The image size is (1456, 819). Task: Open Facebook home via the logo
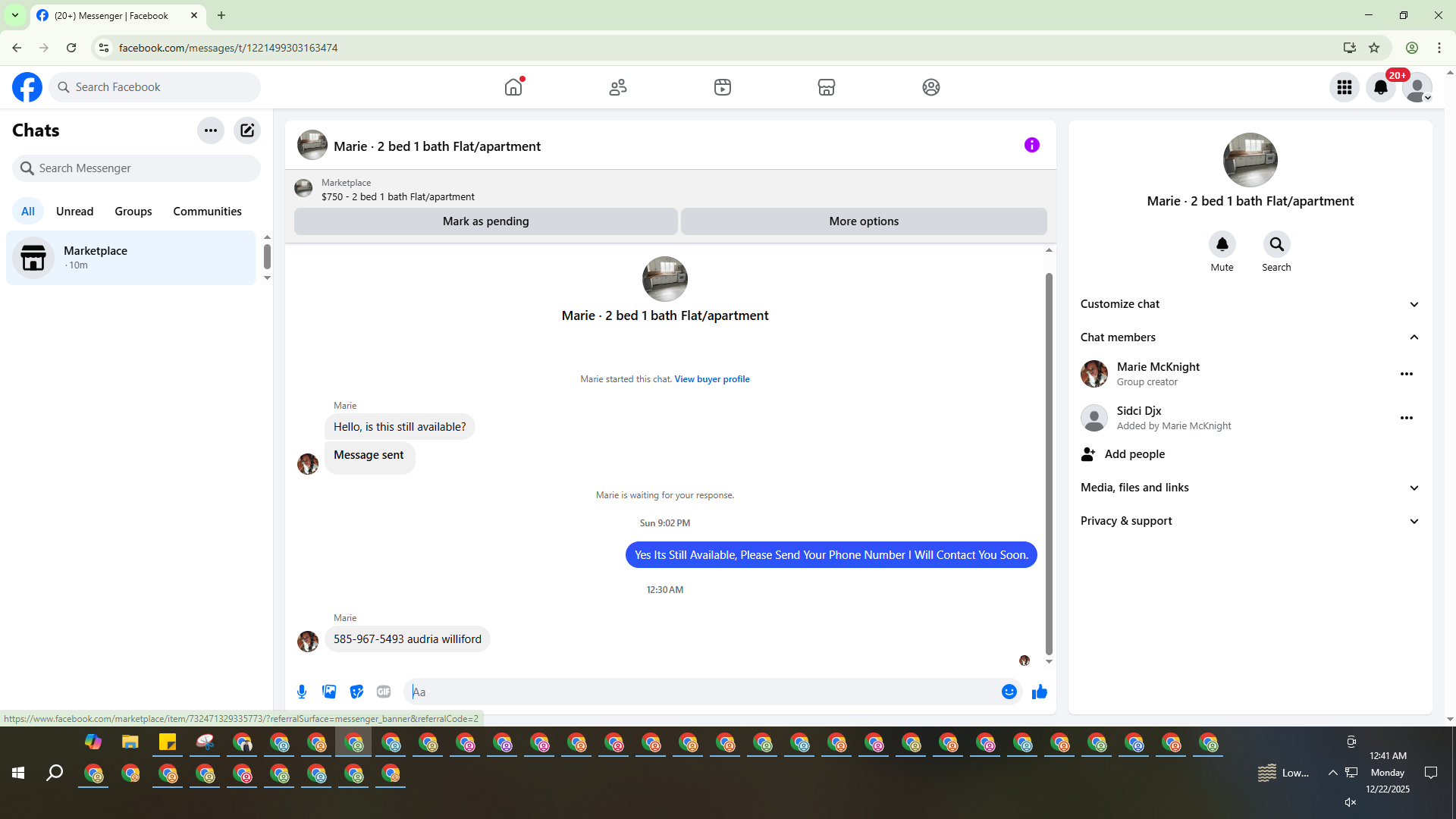[27, 87]
